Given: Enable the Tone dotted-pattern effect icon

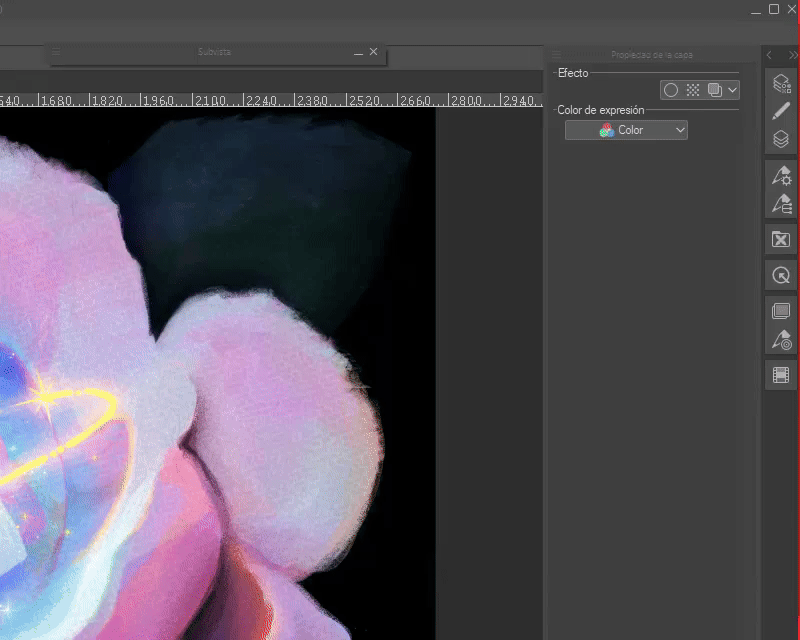Looking at the screenshot, I should tap(692, 90).
